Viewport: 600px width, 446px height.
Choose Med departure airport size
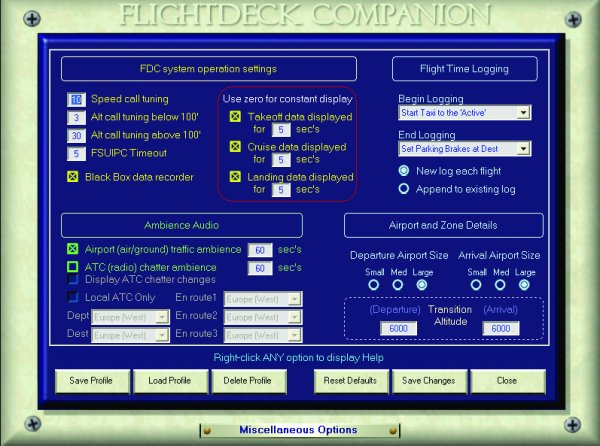click(398, 285)
